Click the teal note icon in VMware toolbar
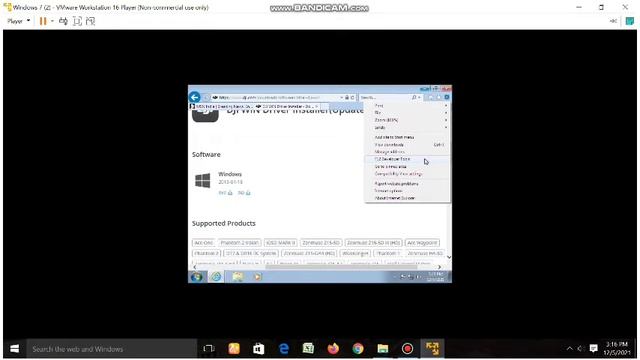The width and height of the screenshot is (640, 360). pos(630,21)
